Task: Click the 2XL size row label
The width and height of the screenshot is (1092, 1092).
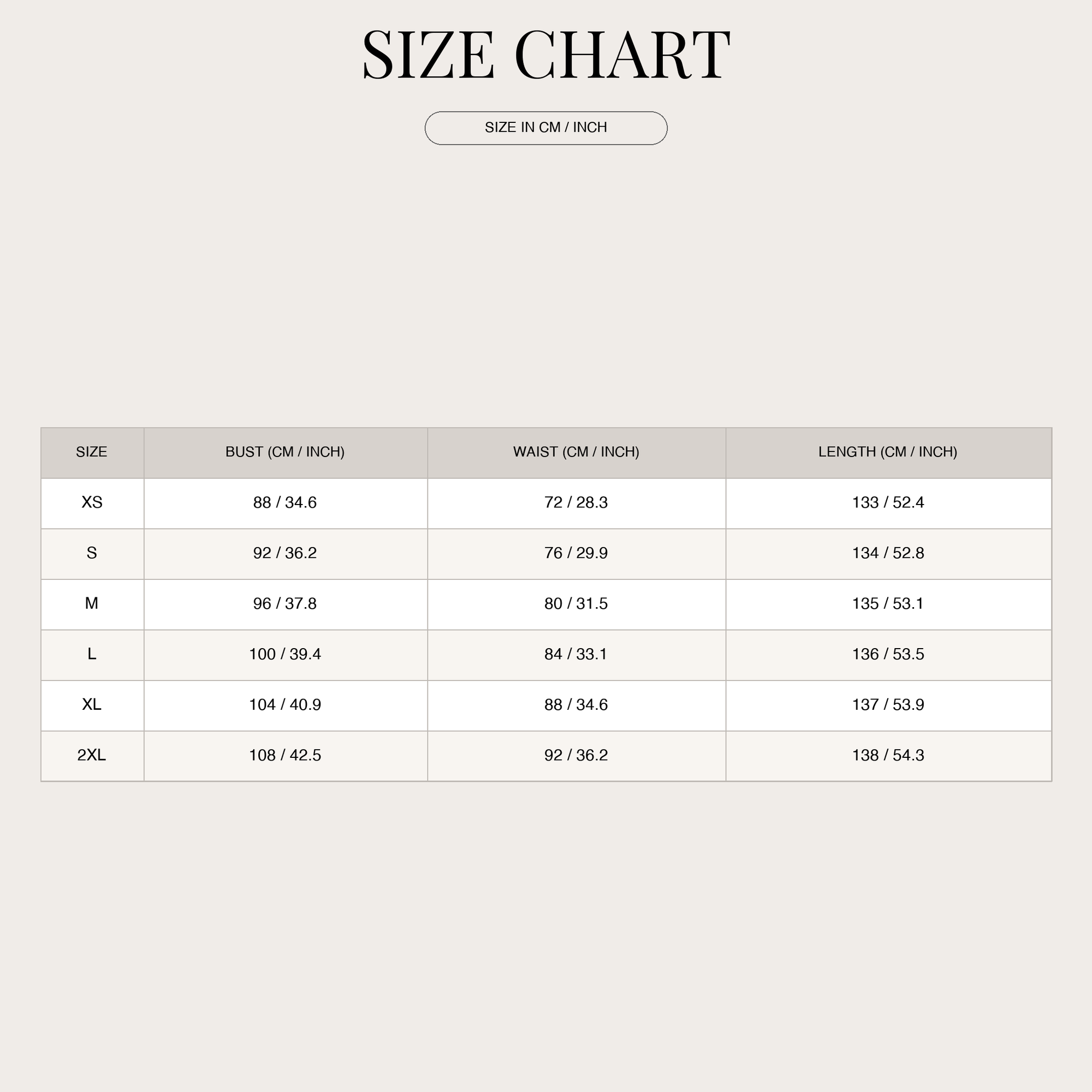Action: [92, 755]
